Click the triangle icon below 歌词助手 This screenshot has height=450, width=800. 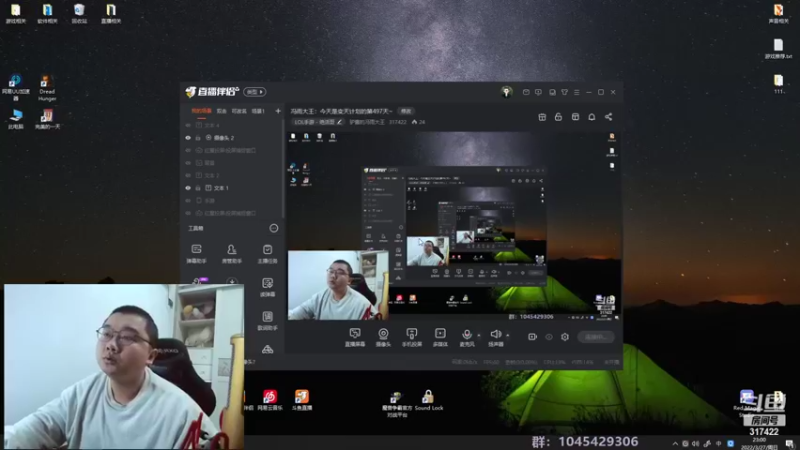(x=267, y=349)
